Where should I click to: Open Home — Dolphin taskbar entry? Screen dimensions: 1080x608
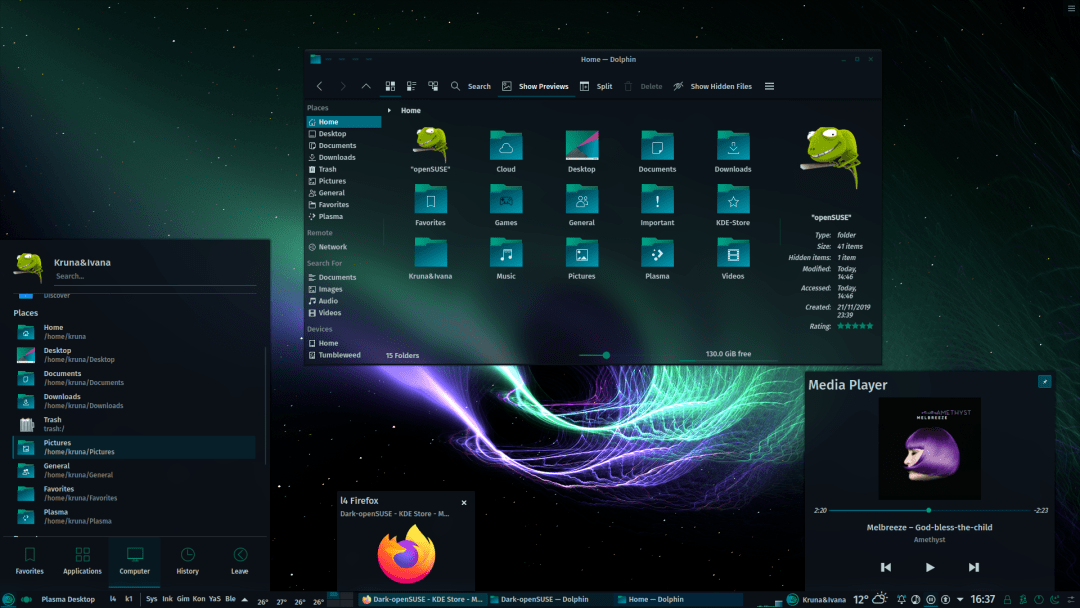coord(678,599)
